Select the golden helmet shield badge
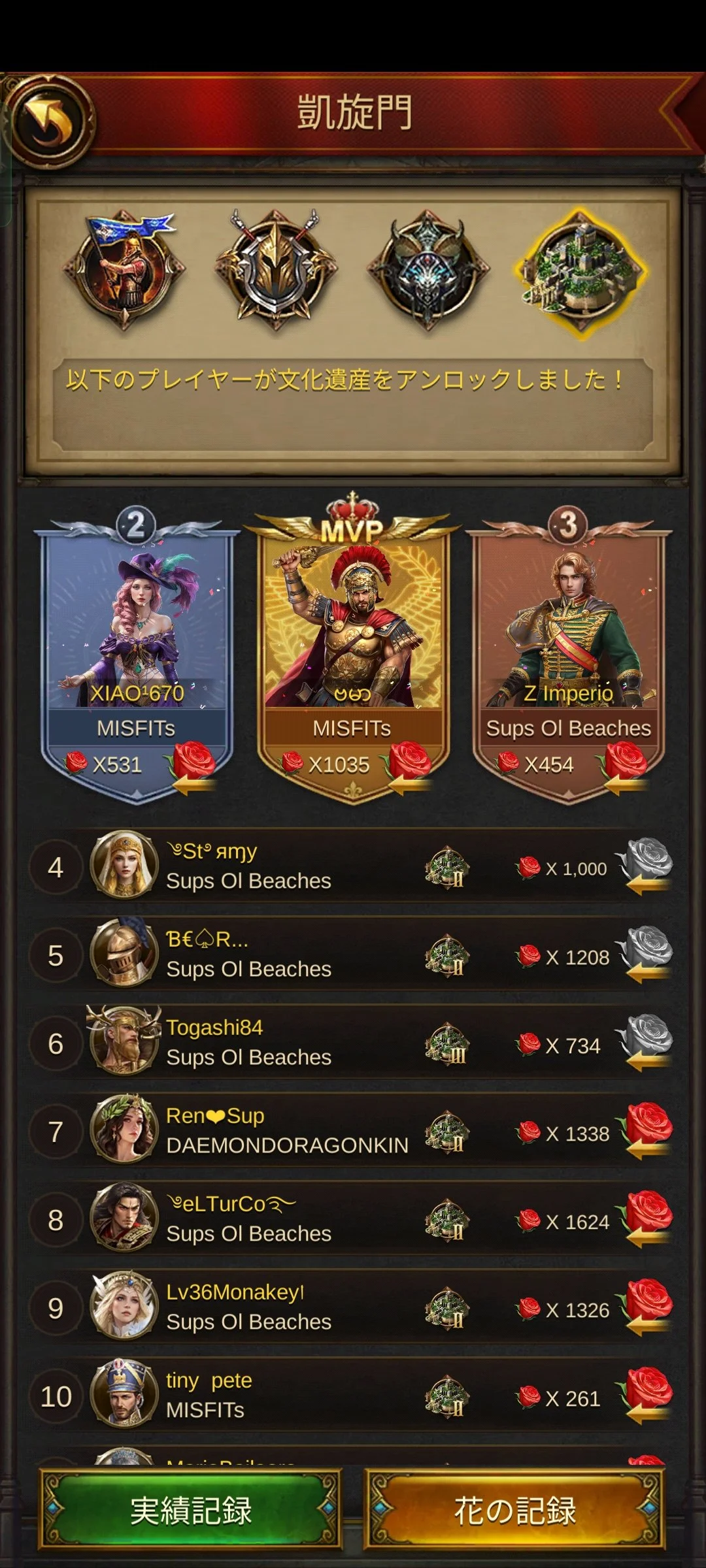The image size is (706, 1568). point(277,270)
